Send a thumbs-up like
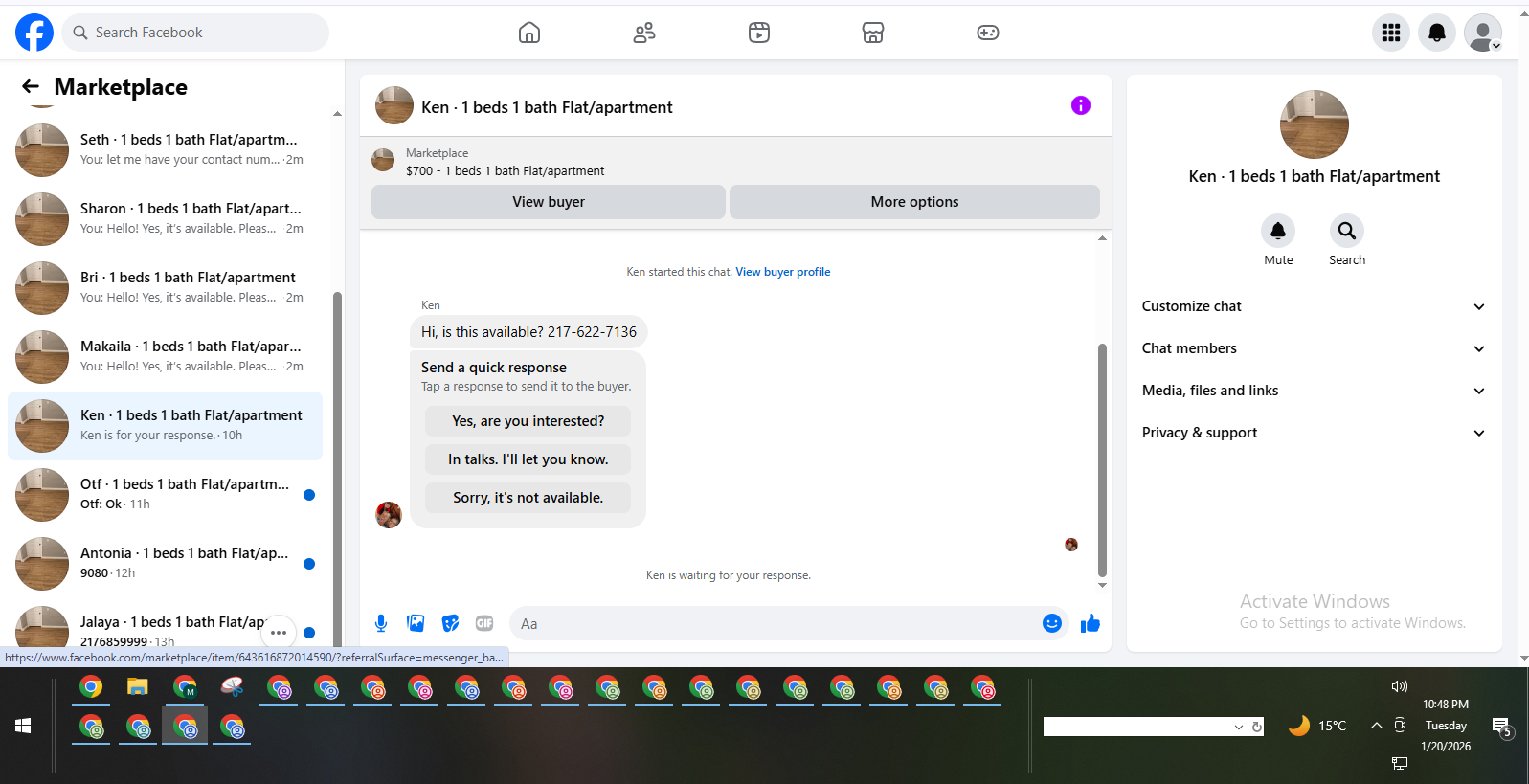The image size is (1529, 784). (1091, 623)
